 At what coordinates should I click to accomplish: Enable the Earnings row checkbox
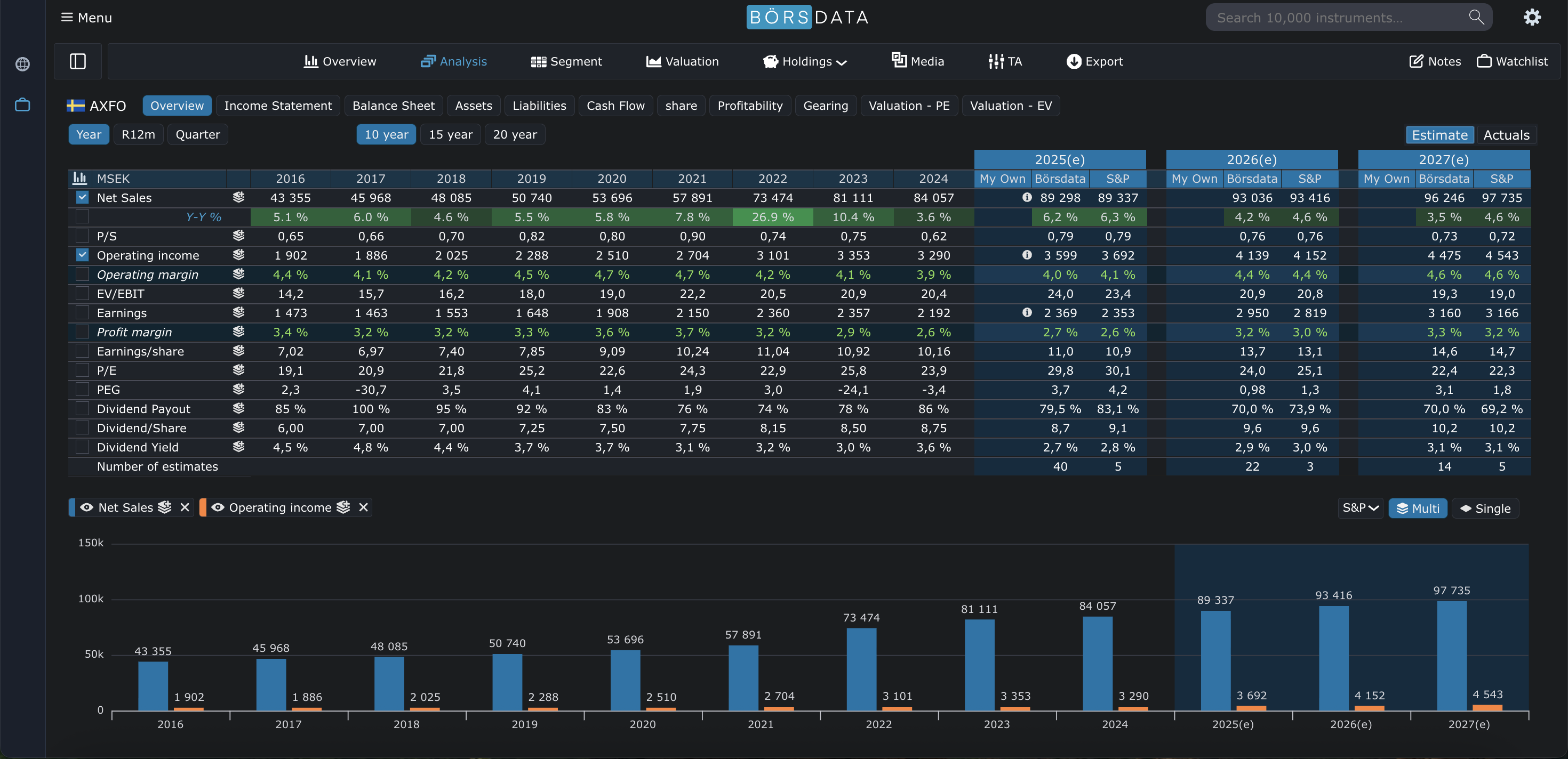tap(82, 312)
